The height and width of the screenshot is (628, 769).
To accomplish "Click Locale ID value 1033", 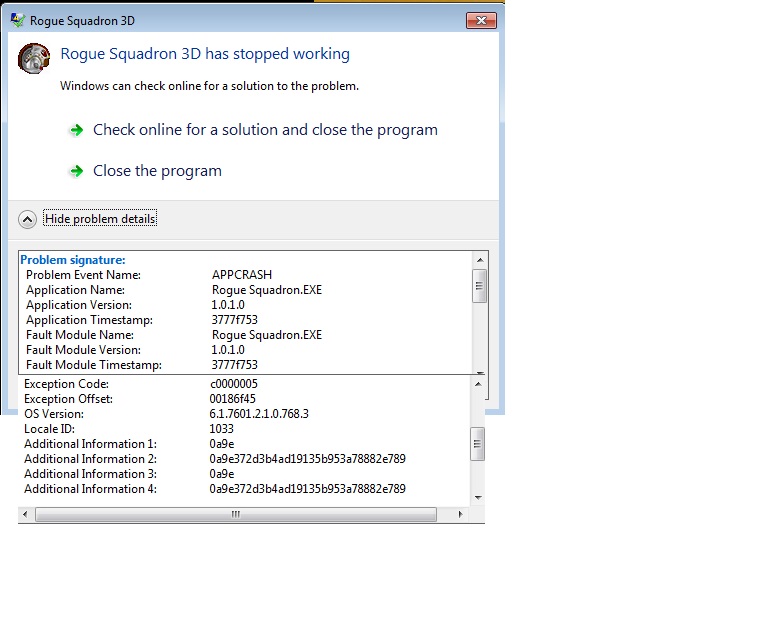I will (221, 429).
